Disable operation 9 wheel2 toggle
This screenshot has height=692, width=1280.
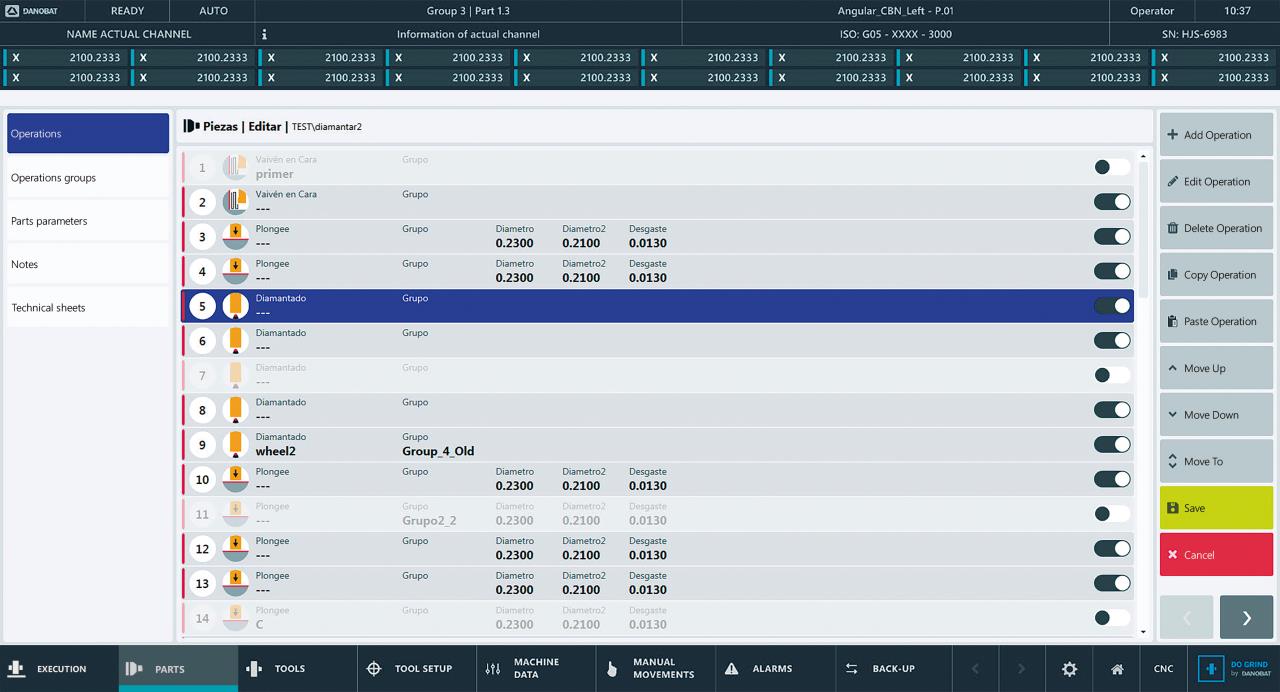(1112, 444)
